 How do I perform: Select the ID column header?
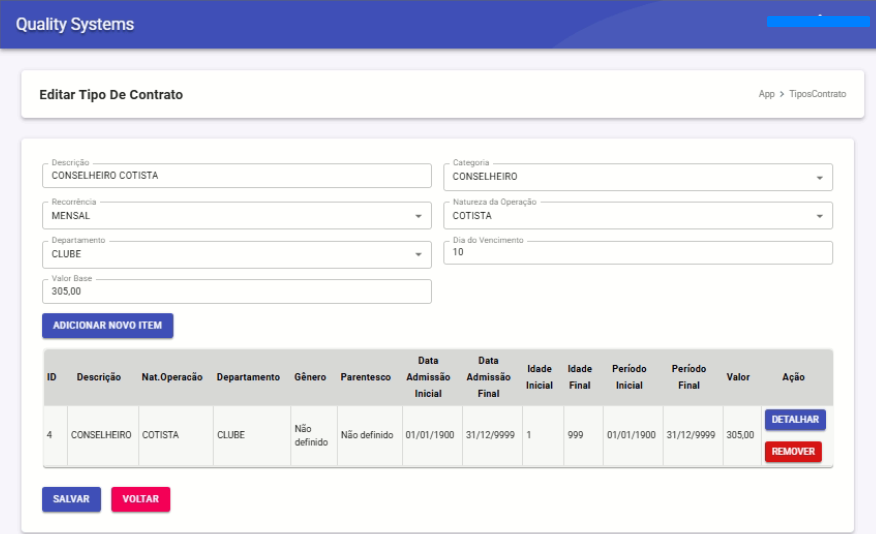(x=51, y=377)
